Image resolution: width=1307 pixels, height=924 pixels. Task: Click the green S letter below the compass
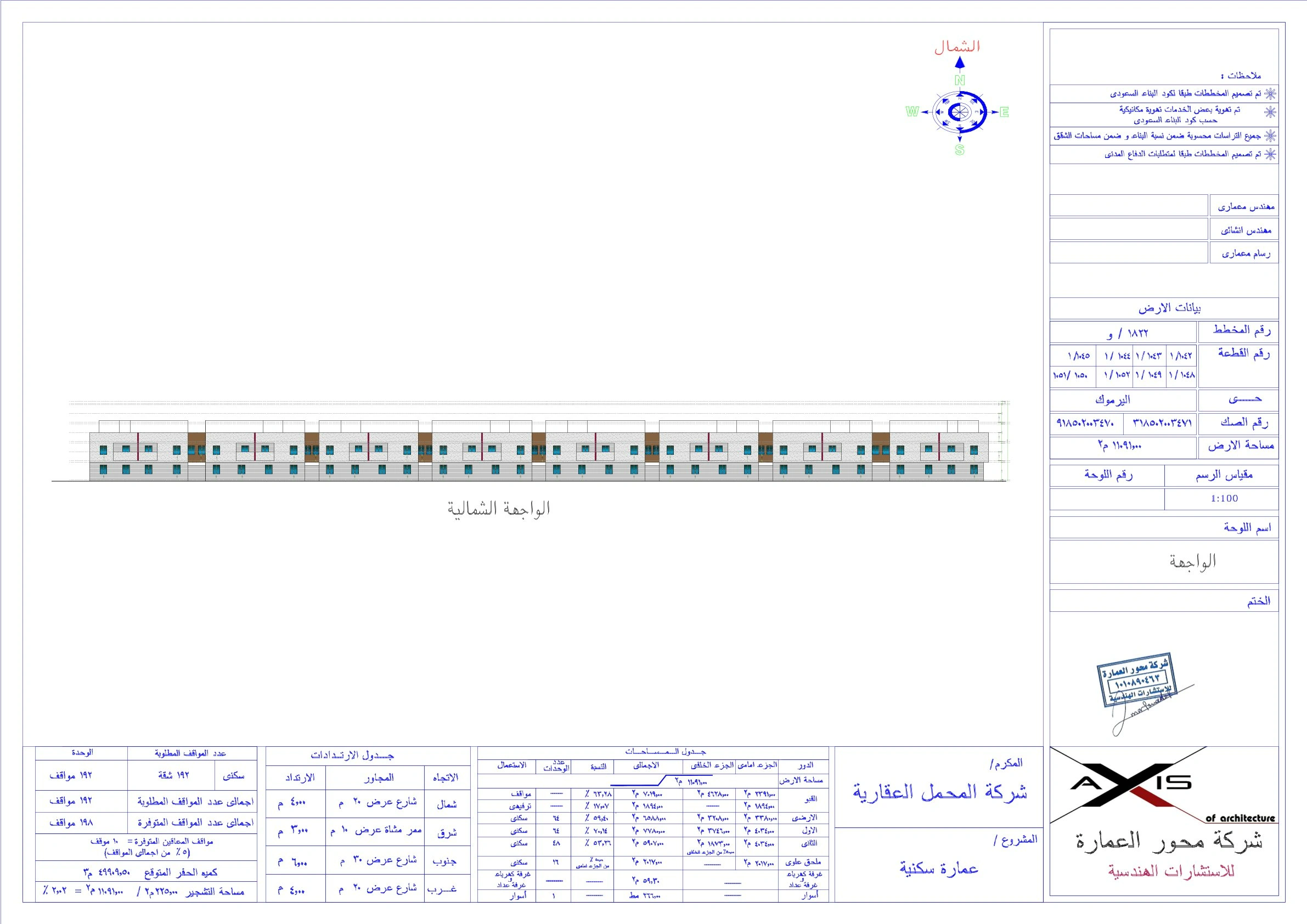point(960,150)
